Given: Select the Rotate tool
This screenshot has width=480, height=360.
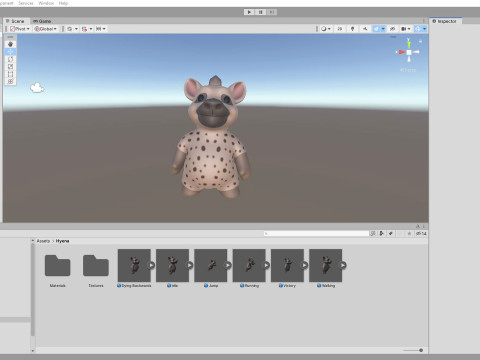Looking at the screenshot, I should click(10, 59).
